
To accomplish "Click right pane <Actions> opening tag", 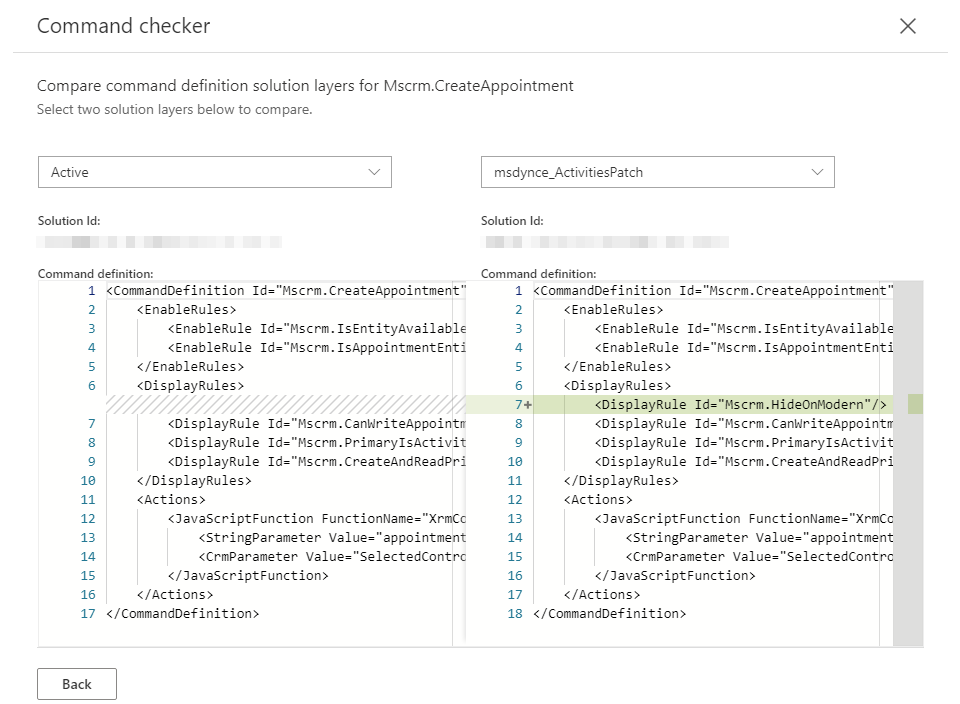I will [x=598, y=500].
